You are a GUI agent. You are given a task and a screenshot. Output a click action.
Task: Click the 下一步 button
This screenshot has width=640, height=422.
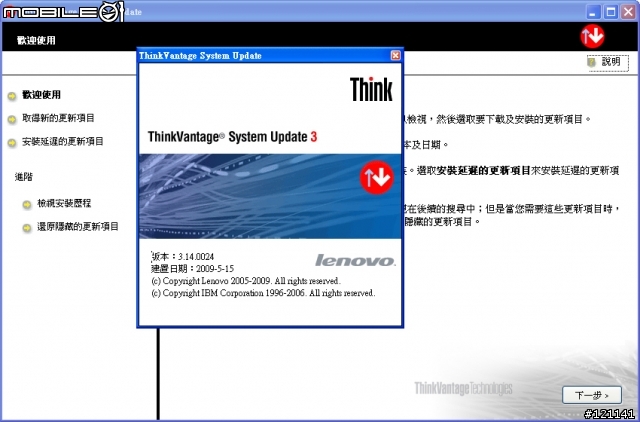592,395
